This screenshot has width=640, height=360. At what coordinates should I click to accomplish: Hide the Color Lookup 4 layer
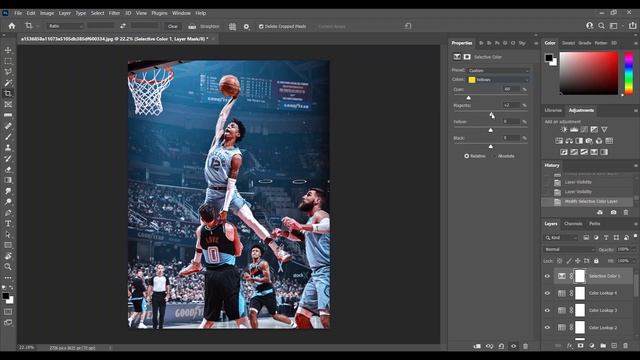(x=547, y=293)
